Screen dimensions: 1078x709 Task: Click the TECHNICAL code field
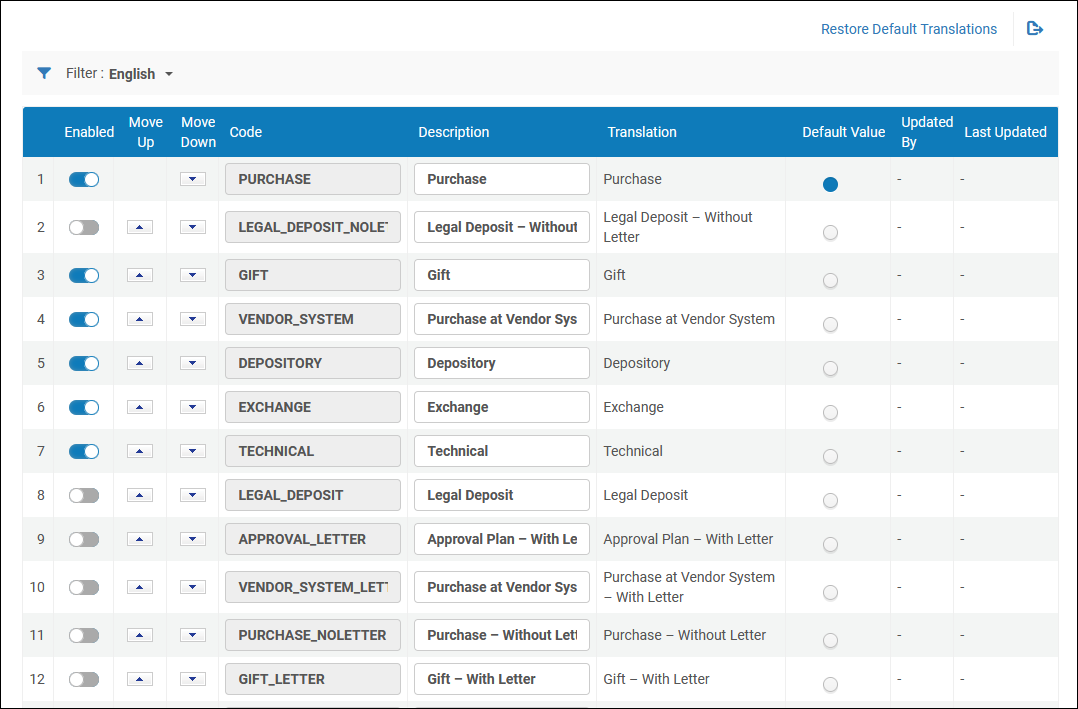pos(313,451)
